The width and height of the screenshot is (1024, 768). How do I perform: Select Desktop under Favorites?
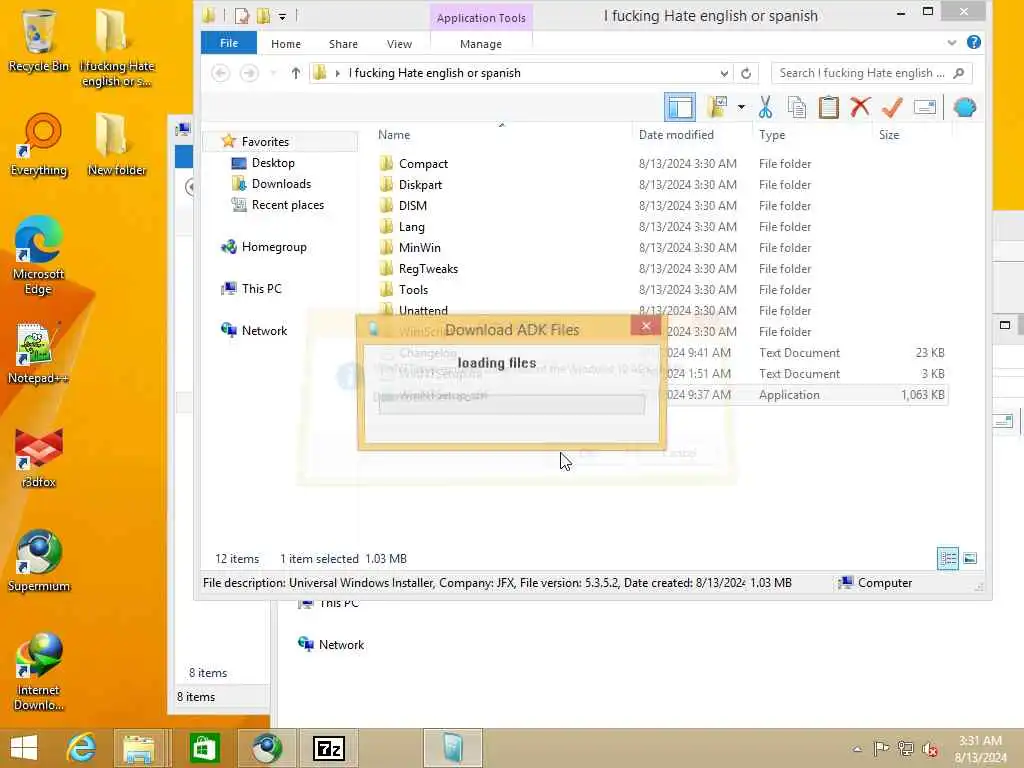coord(273,163)
